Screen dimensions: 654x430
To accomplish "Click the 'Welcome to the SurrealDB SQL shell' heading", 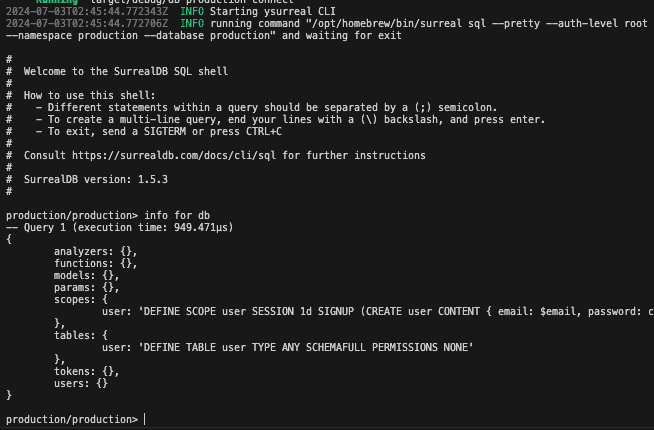I will click(125, 72).
